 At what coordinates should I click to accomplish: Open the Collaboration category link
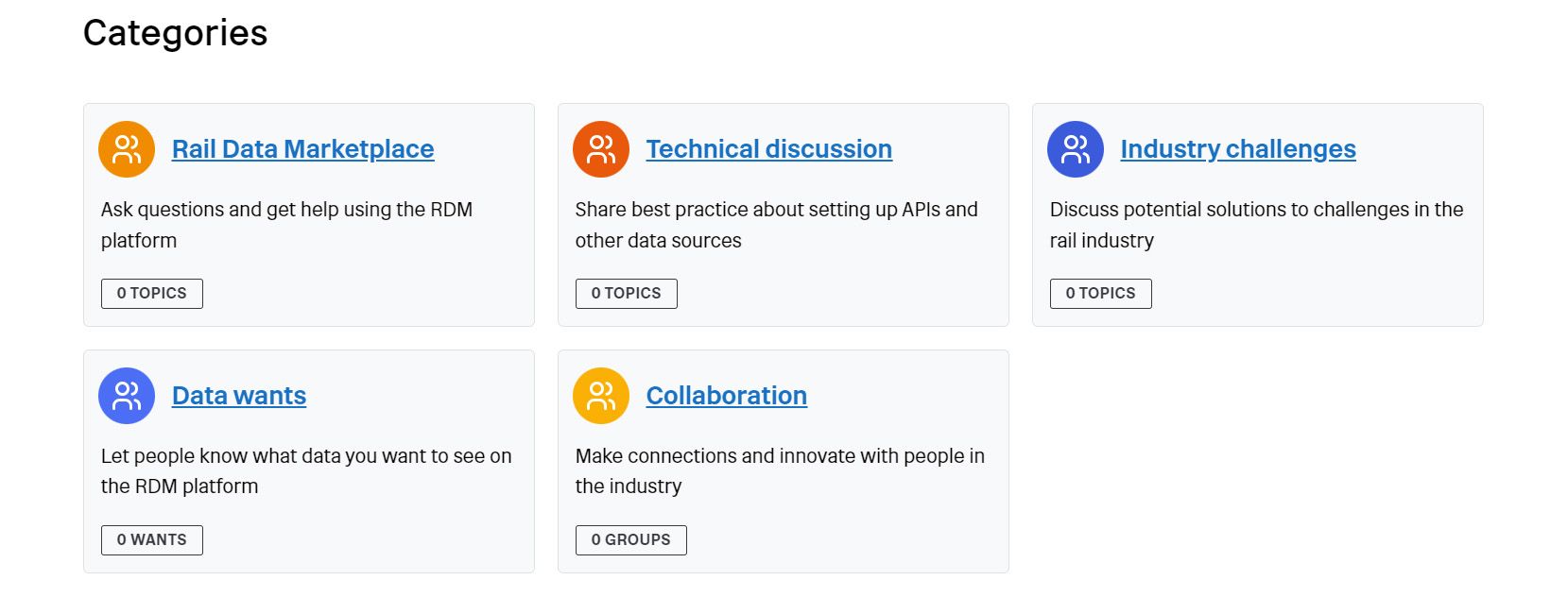click(x=726, y=396)
